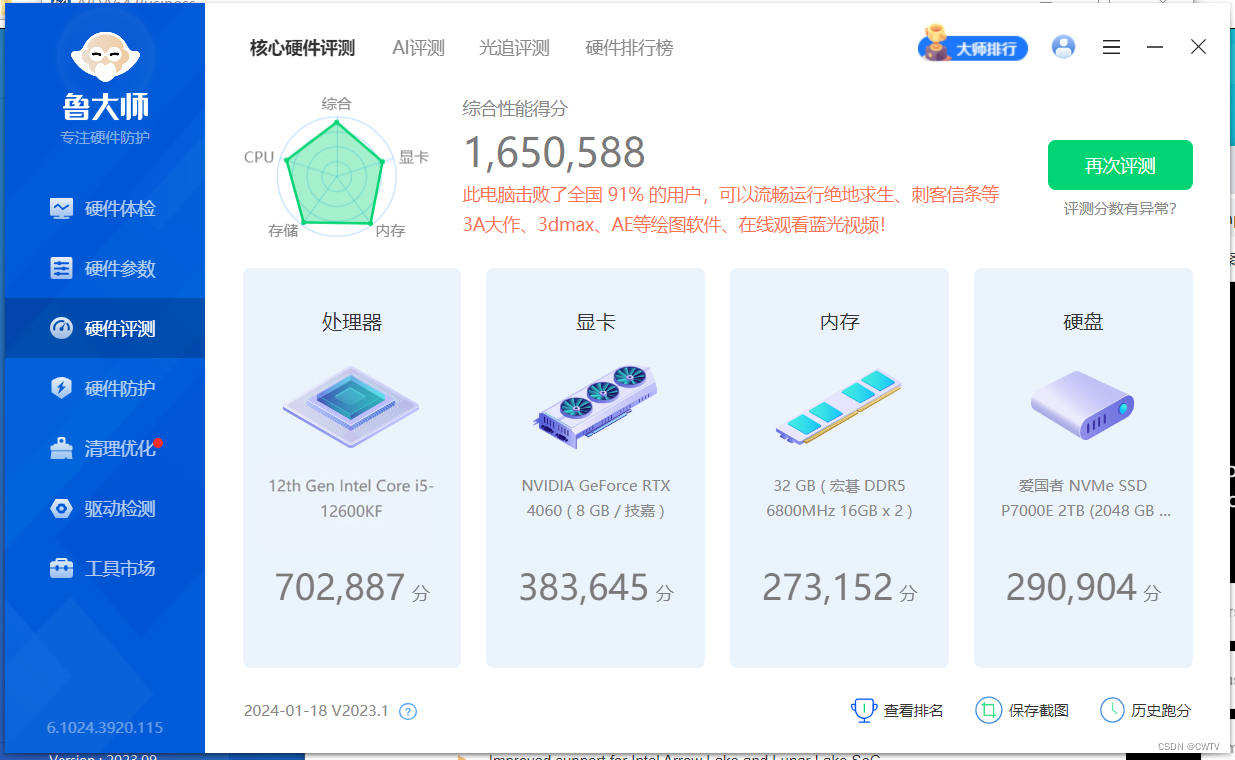Switch to 光追评测 tab

click(515, 48)
